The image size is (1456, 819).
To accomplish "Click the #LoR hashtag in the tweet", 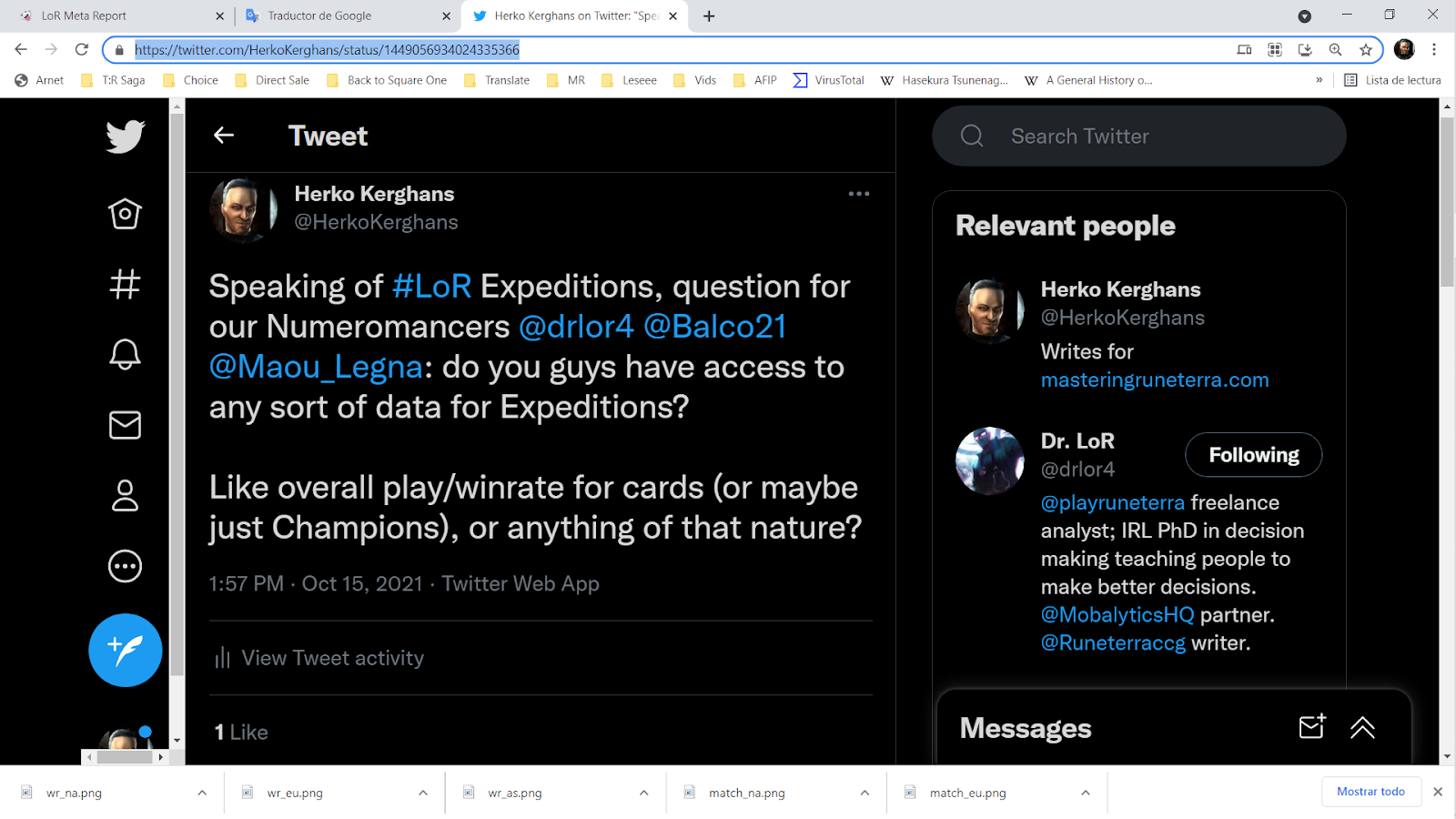I will click(431, 287).
